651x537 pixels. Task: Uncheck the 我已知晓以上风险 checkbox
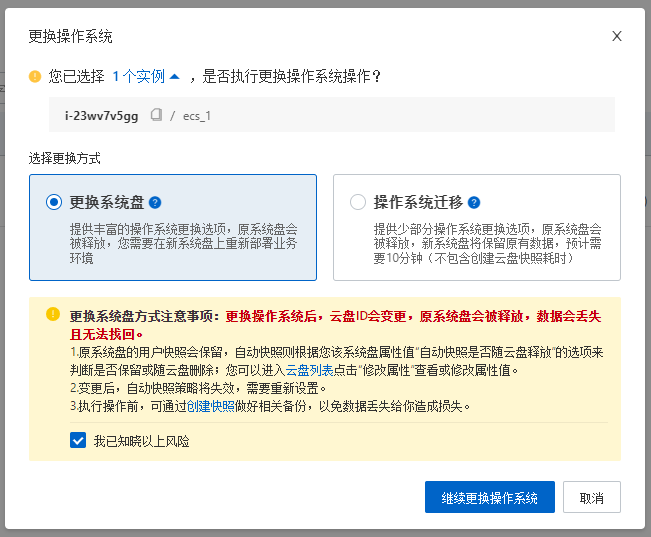(78, 440)
